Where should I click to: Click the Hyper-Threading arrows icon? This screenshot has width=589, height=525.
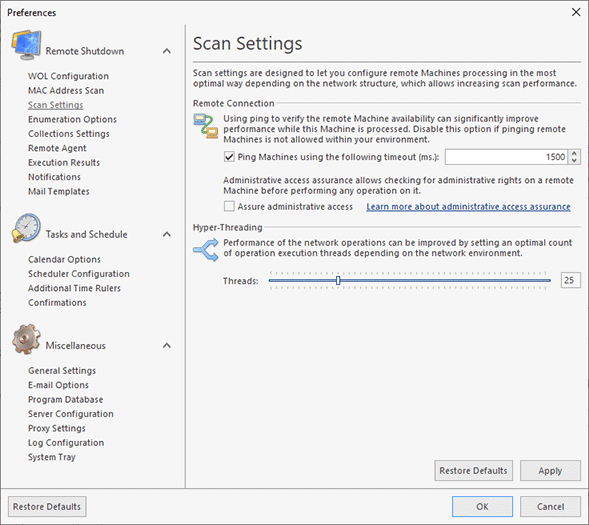pyautogui.click(x=206, y=250)
